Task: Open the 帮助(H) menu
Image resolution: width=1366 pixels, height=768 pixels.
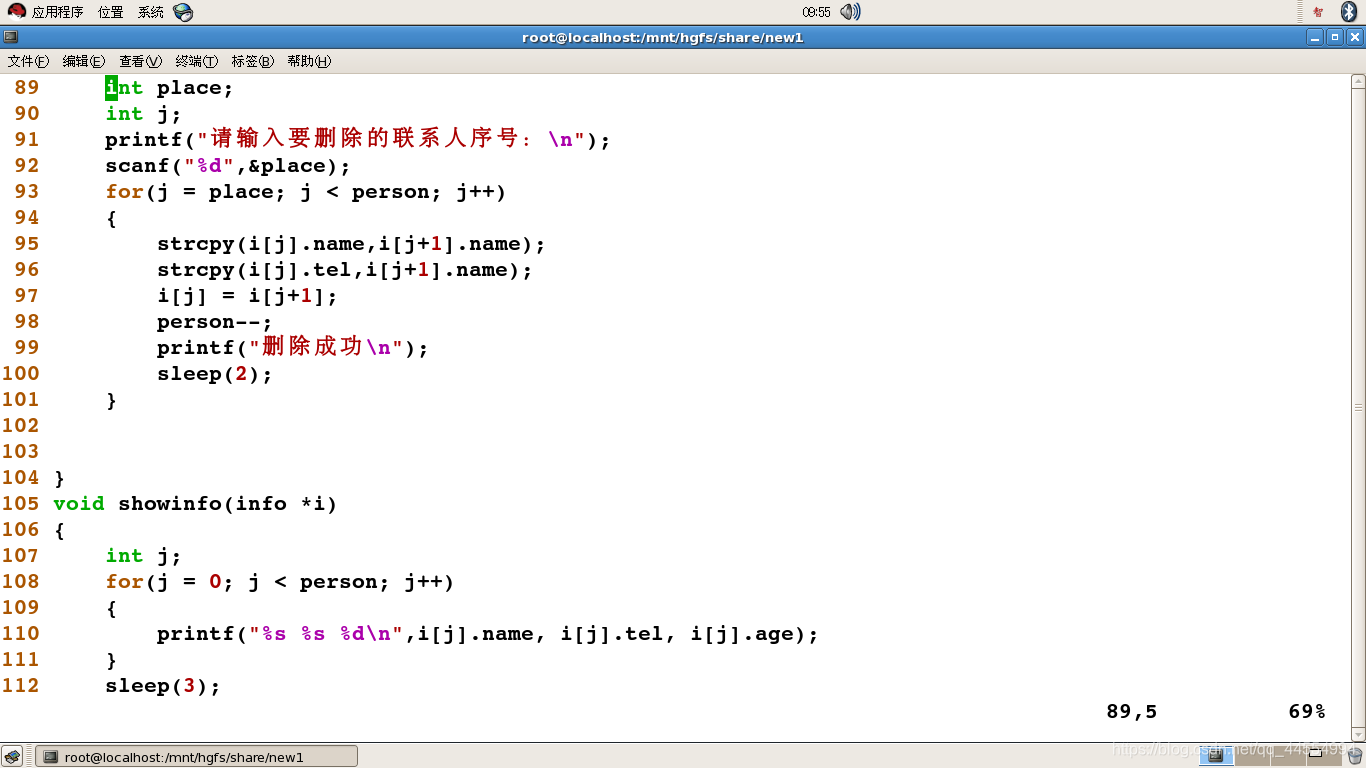Action: 309,61
